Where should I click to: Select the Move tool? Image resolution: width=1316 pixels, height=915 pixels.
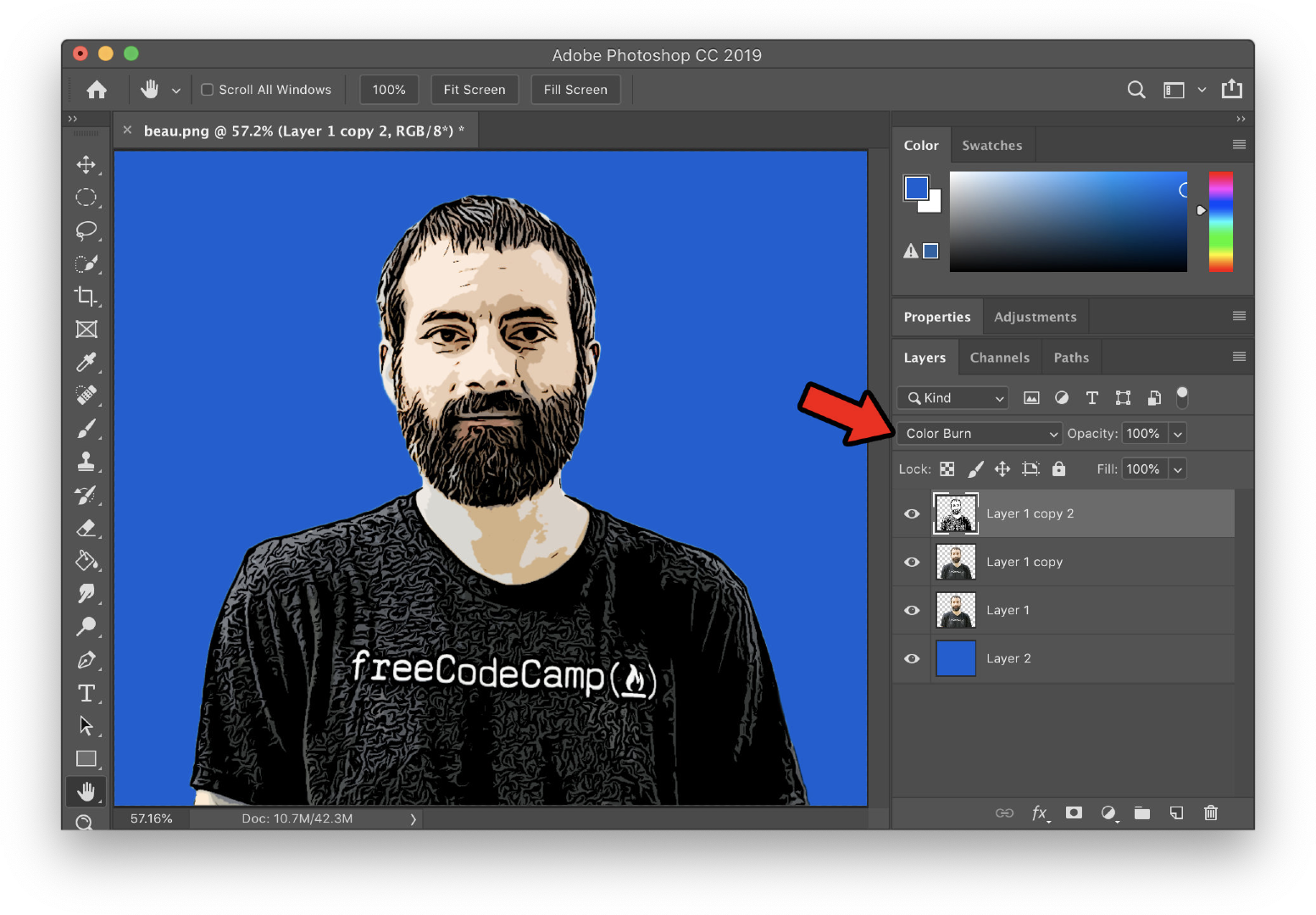(x=86, y=164)
